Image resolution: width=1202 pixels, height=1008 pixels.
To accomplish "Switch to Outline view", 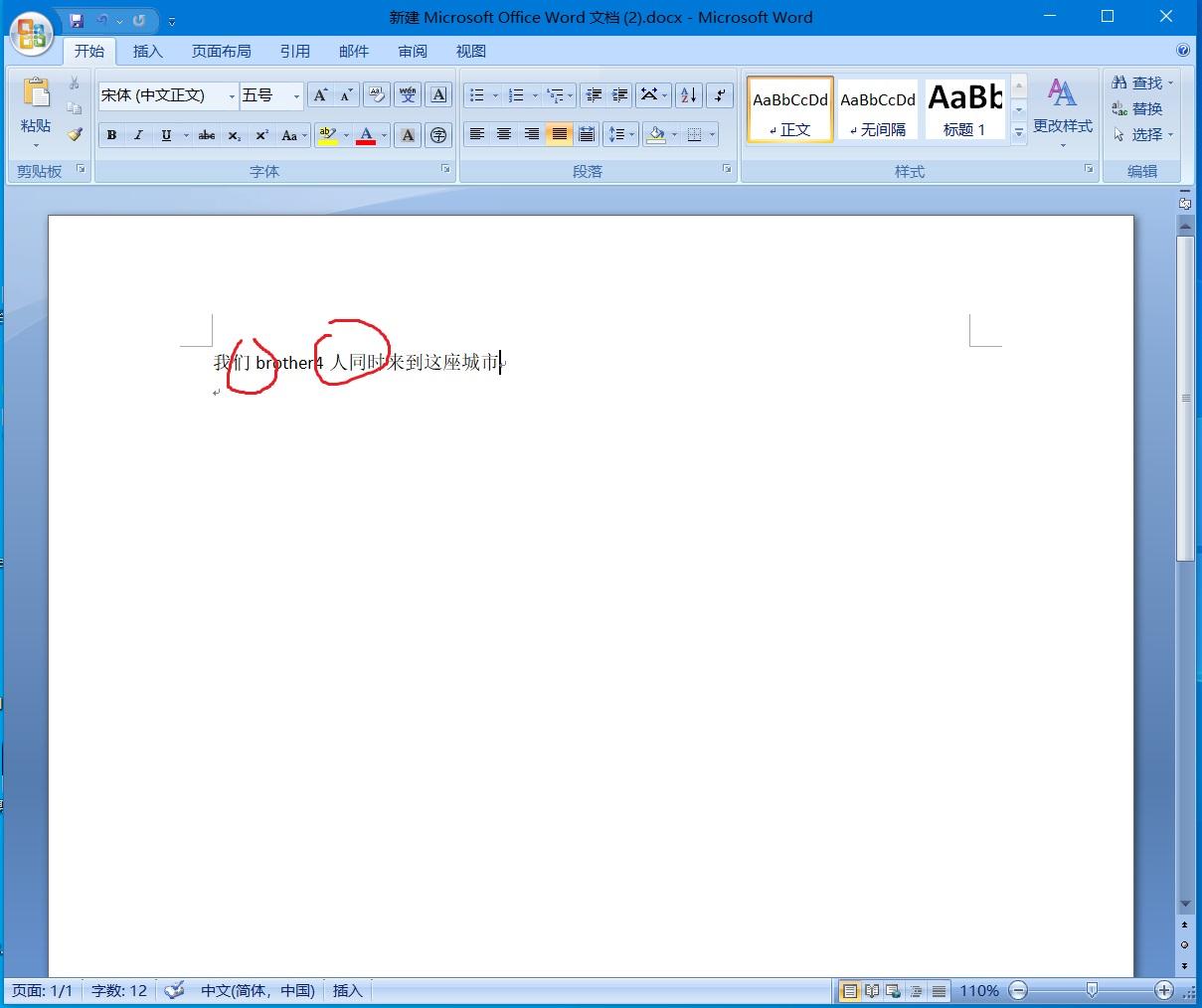I will (916, 991).
